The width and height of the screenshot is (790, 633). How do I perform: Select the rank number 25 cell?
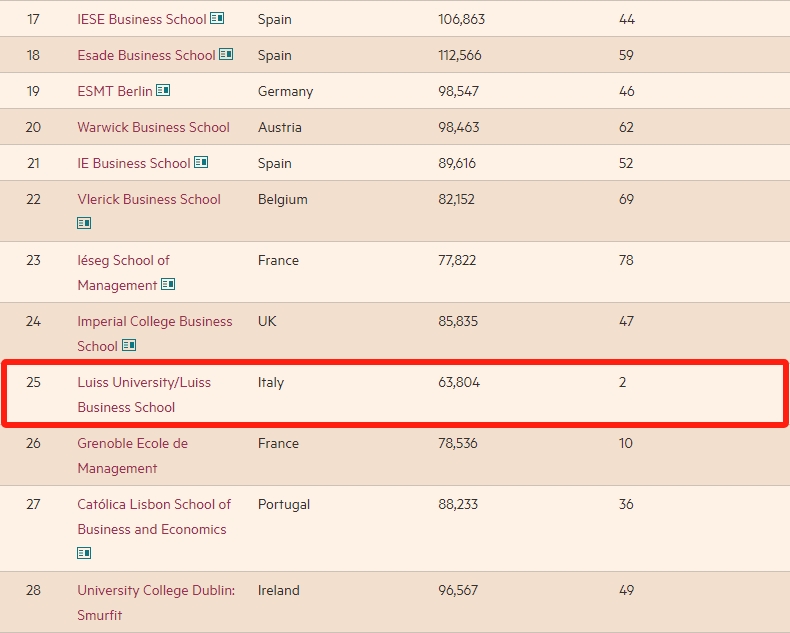point(33,382)
